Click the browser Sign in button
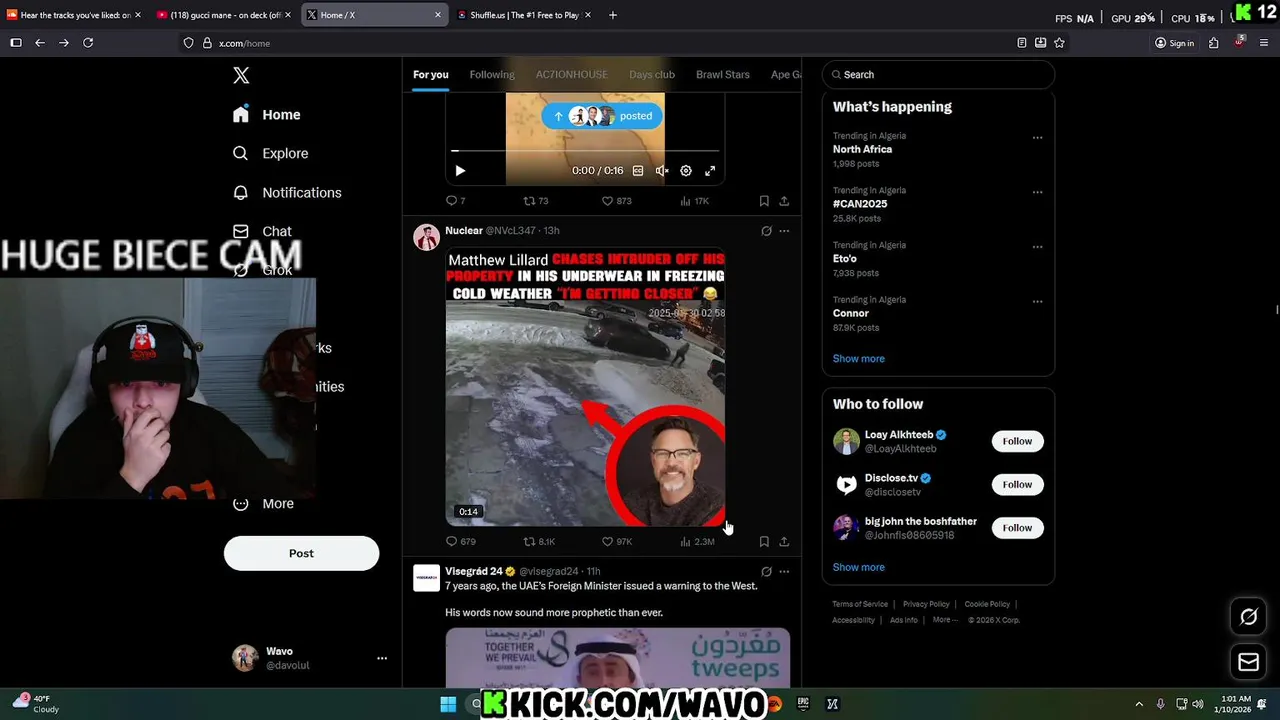1280x720 pixels. (1174, 43)
